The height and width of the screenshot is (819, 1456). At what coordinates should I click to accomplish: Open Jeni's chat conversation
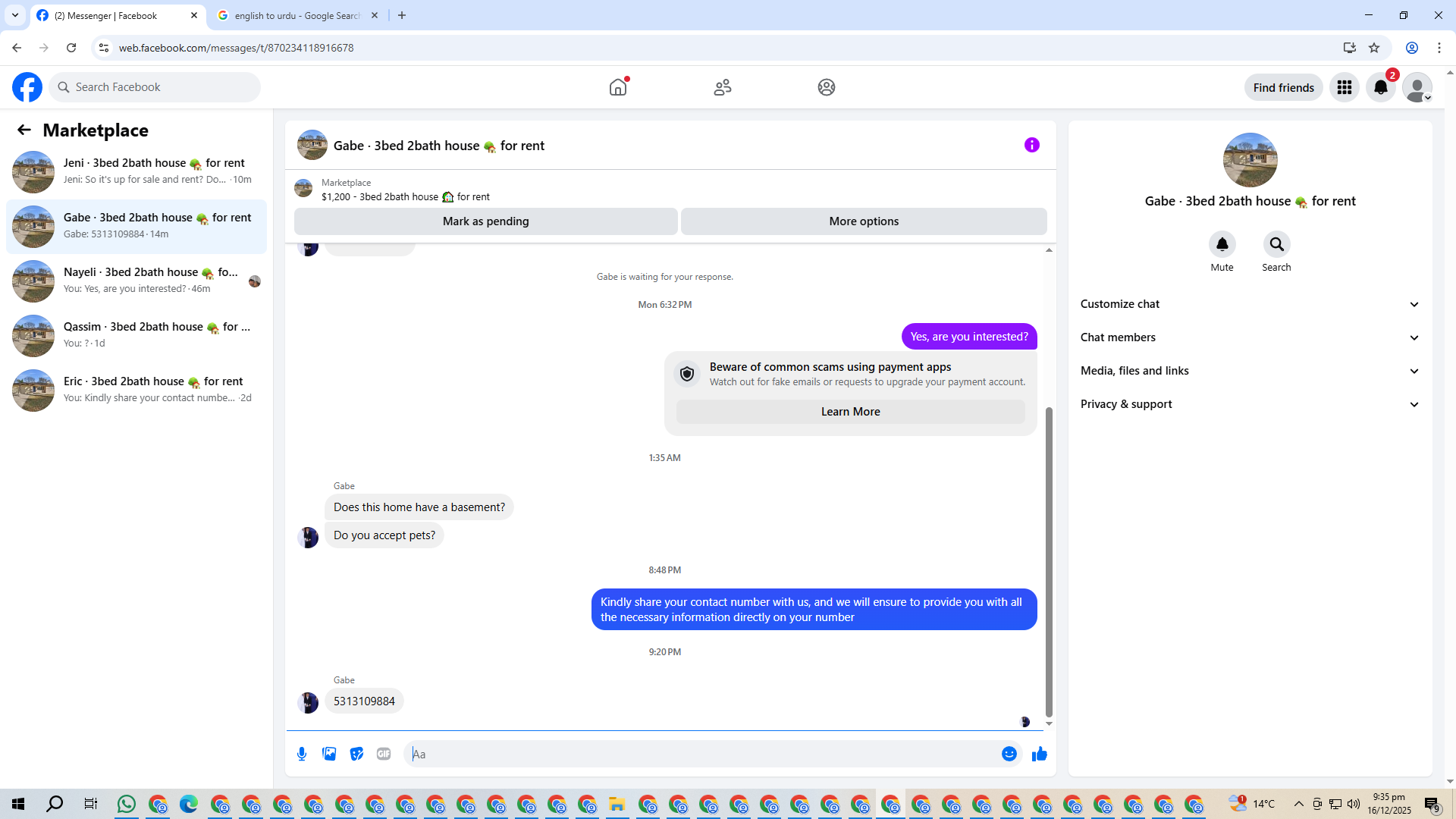(x=136, y=172)
